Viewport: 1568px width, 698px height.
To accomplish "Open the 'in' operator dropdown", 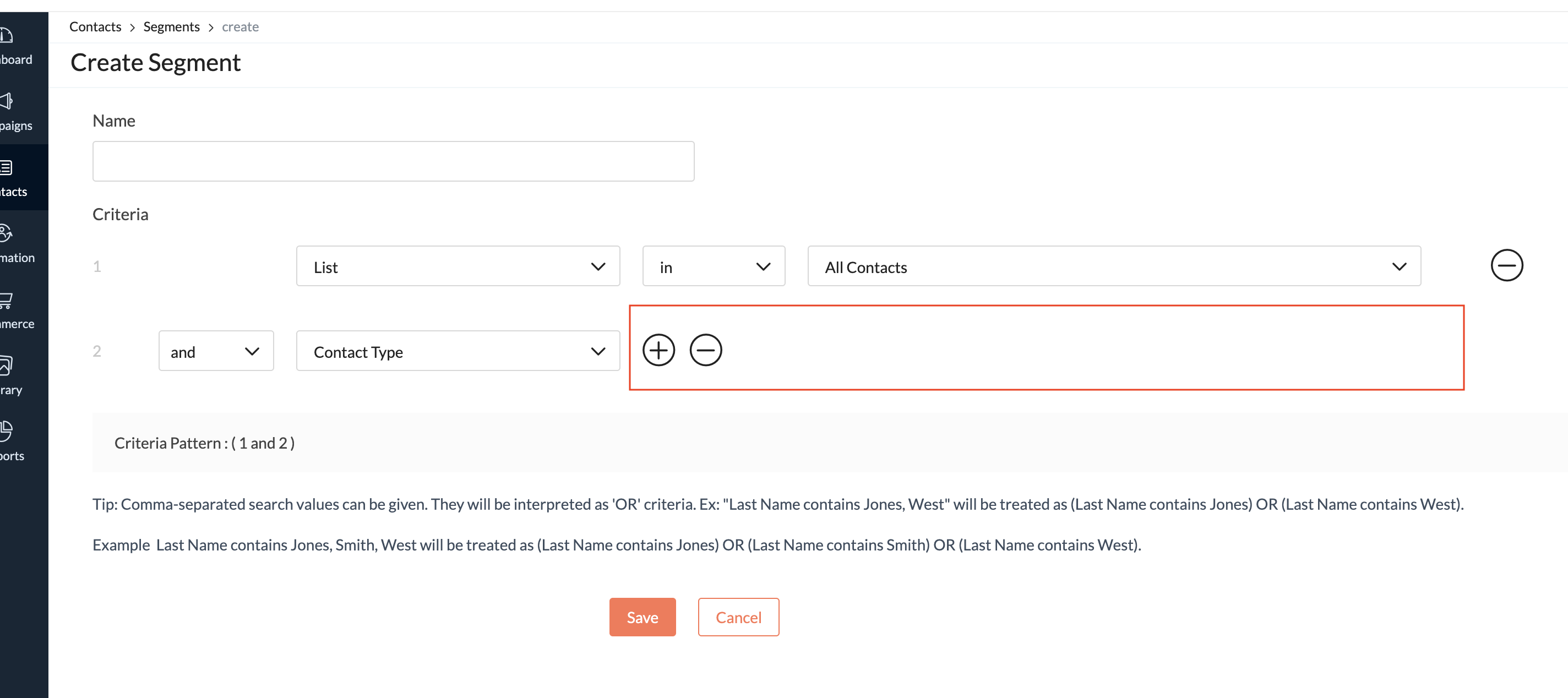I will [x=713, y=266].
